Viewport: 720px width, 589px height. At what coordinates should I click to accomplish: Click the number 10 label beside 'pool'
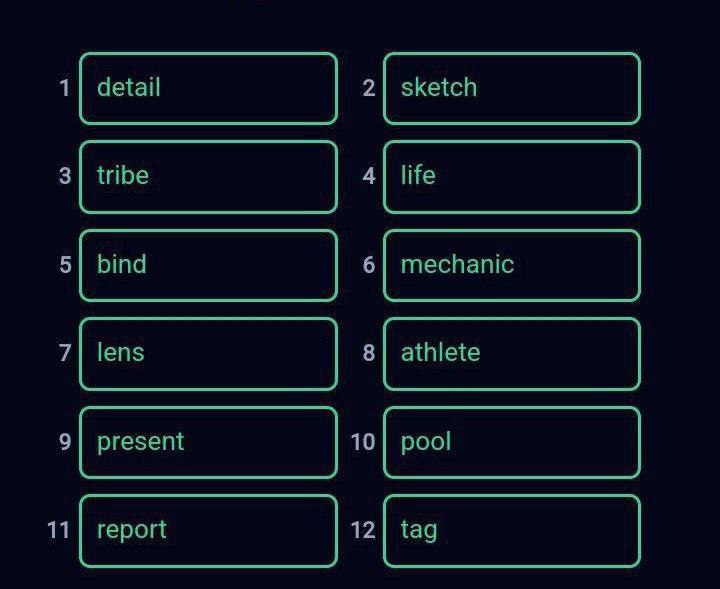click(363, 442)
